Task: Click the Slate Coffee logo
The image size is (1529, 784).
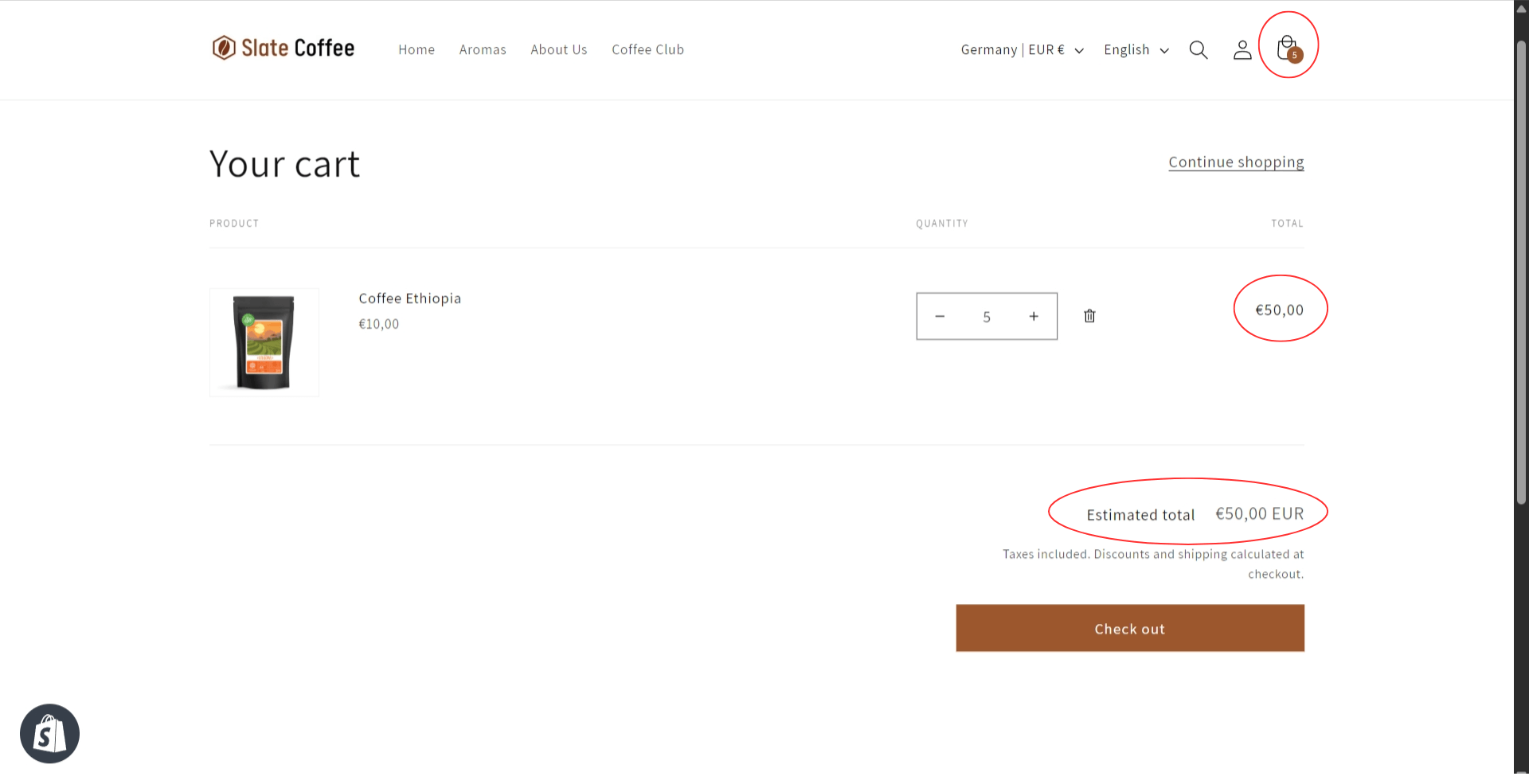Action: [x=284, y=48]
